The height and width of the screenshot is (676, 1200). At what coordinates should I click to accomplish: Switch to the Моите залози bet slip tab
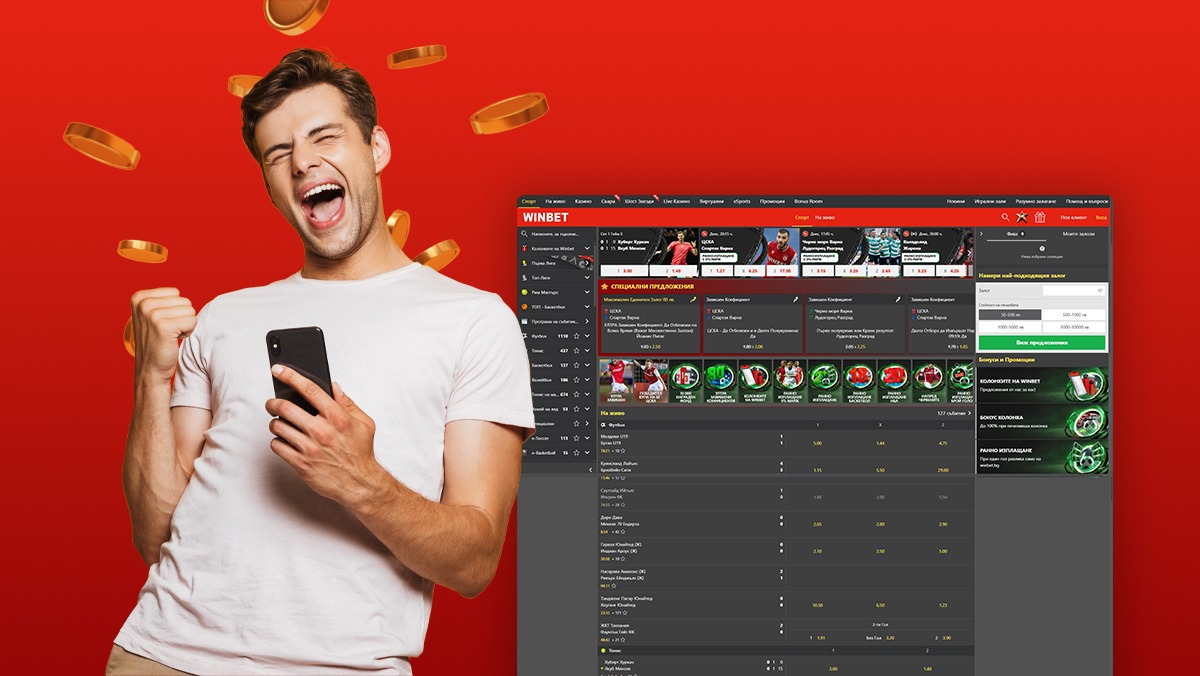tap(1079, 233)
